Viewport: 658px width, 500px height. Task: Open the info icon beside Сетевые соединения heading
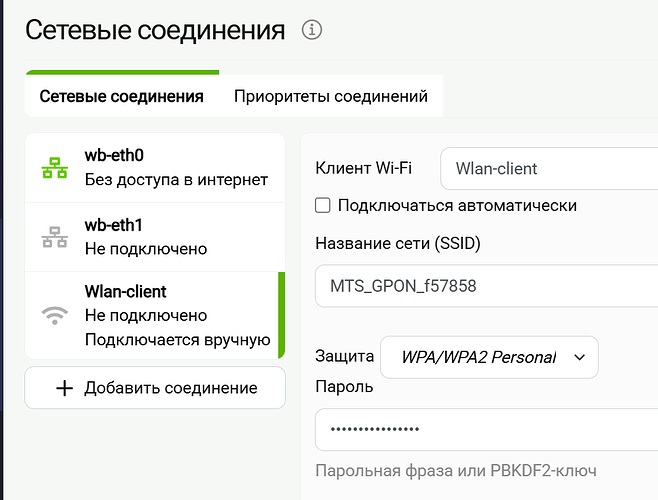(x=312, y=30)
